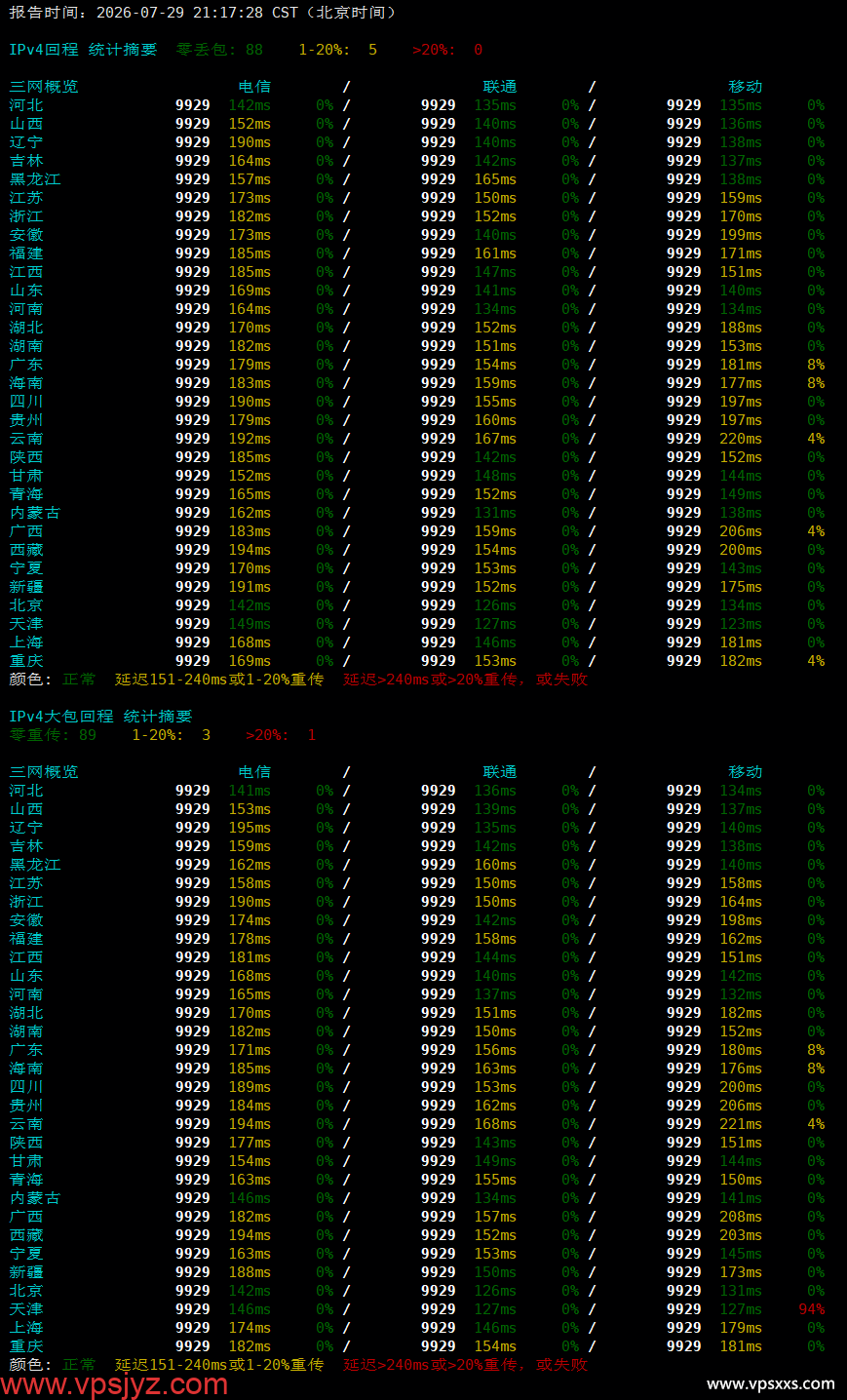Click the '电信' column header in IPv4回程 section
This screenshot has width=847, height=1400.
coord(254,87)
